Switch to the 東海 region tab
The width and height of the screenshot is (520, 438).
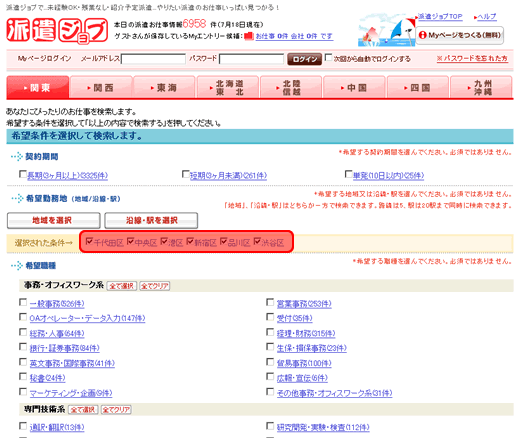click(x=164, y=87)
